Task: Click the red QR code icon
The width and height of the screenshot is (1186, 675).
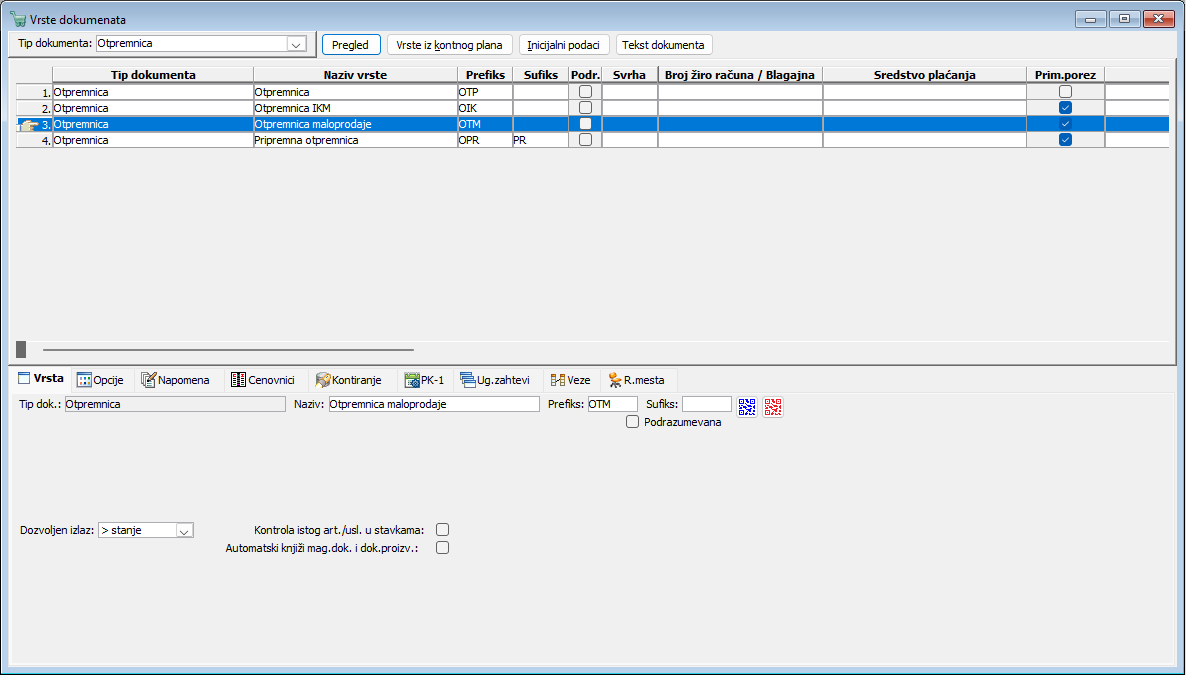Action: 772,407
